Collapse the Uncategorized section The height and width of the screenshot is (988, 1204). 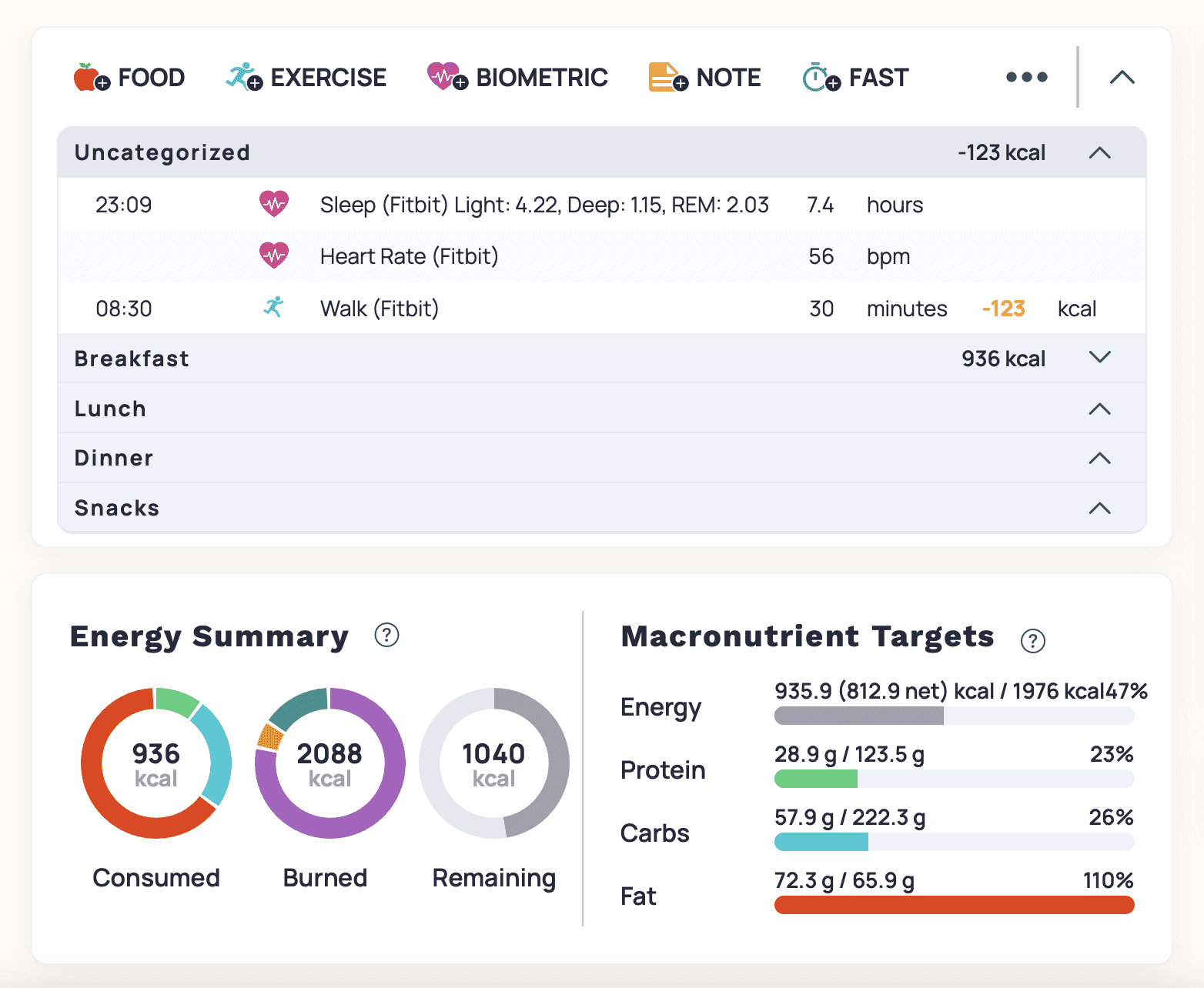(1100, 152)
